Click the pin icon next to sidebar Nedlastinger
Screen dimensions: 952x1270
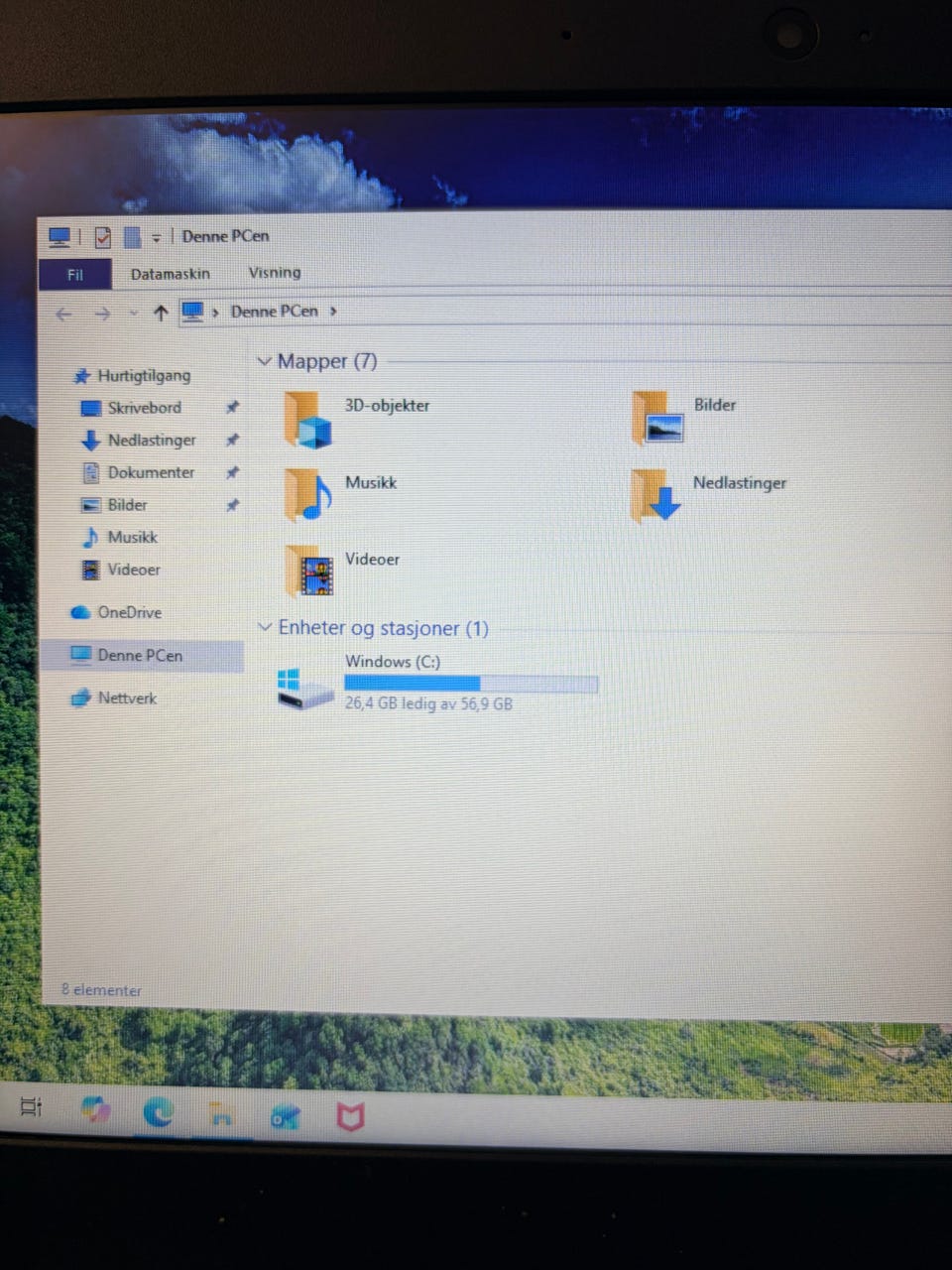[232, 440]
